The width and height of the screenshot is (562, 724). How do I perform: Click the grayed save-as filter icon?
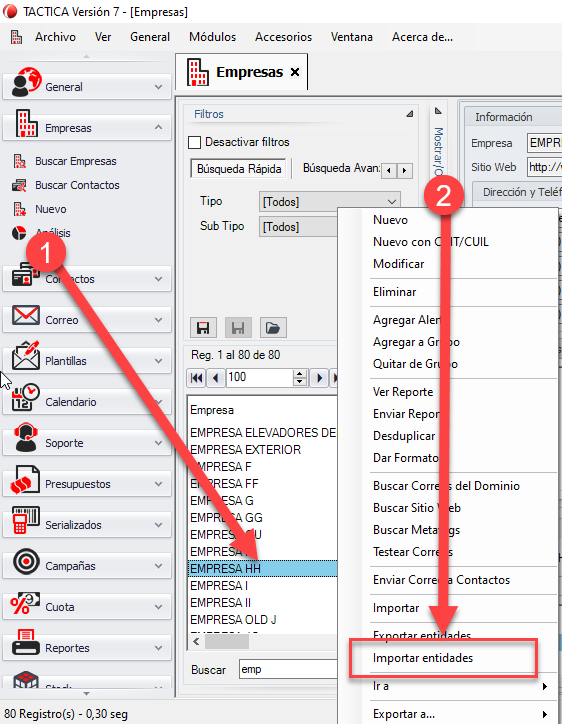pos(238,328)
